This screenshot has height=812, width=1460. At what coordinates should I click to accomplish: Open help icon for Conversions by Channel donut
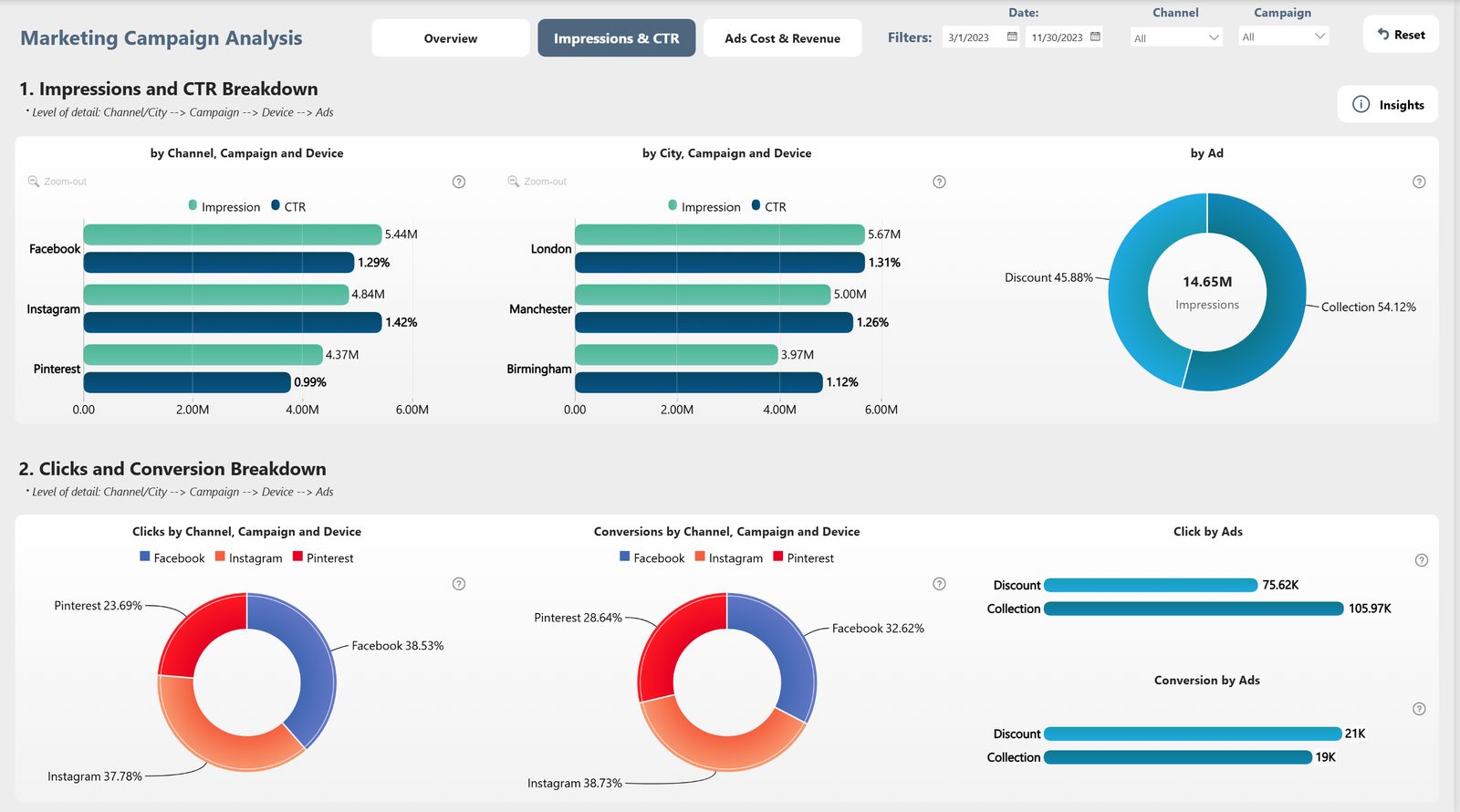(x=939, y=584)
